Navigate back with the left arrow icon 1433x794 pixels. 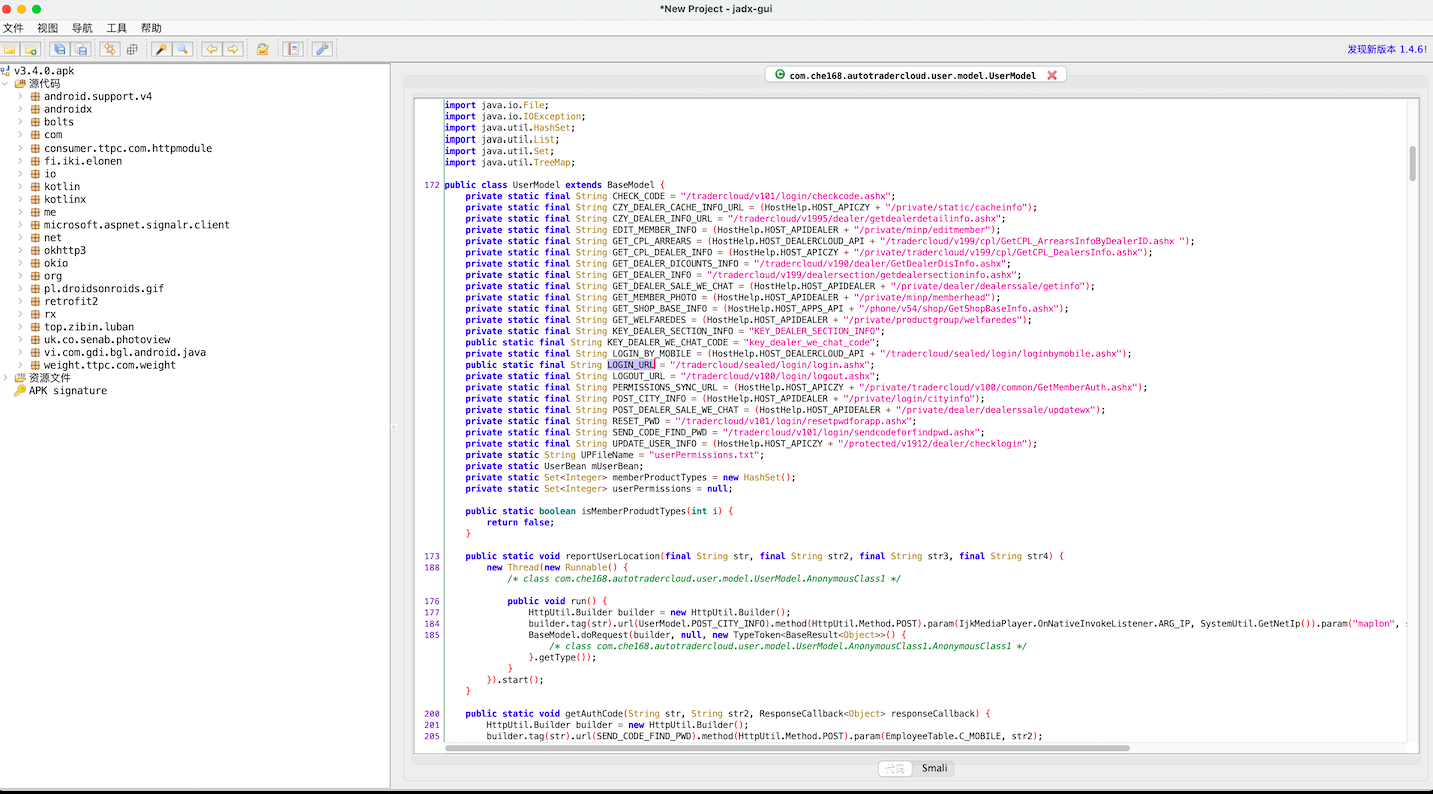tap(212, 49)
